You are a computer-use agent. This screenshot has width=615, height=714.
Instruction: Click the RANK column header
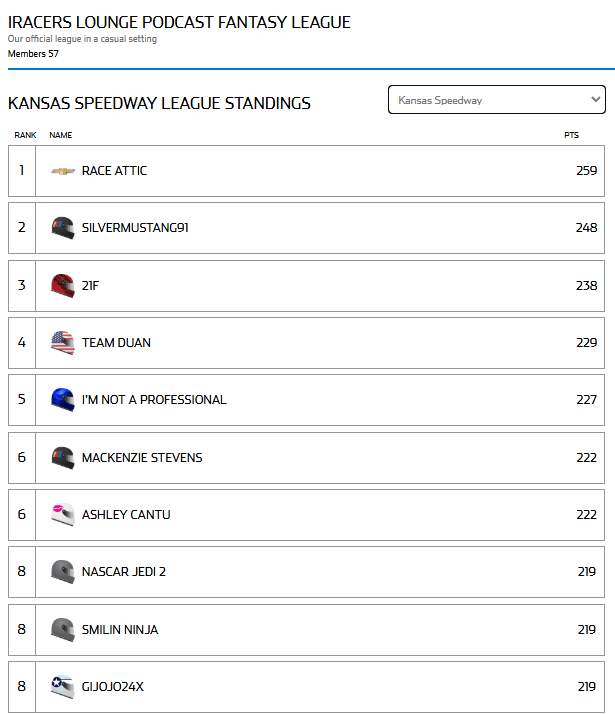(x=25, y=135)
